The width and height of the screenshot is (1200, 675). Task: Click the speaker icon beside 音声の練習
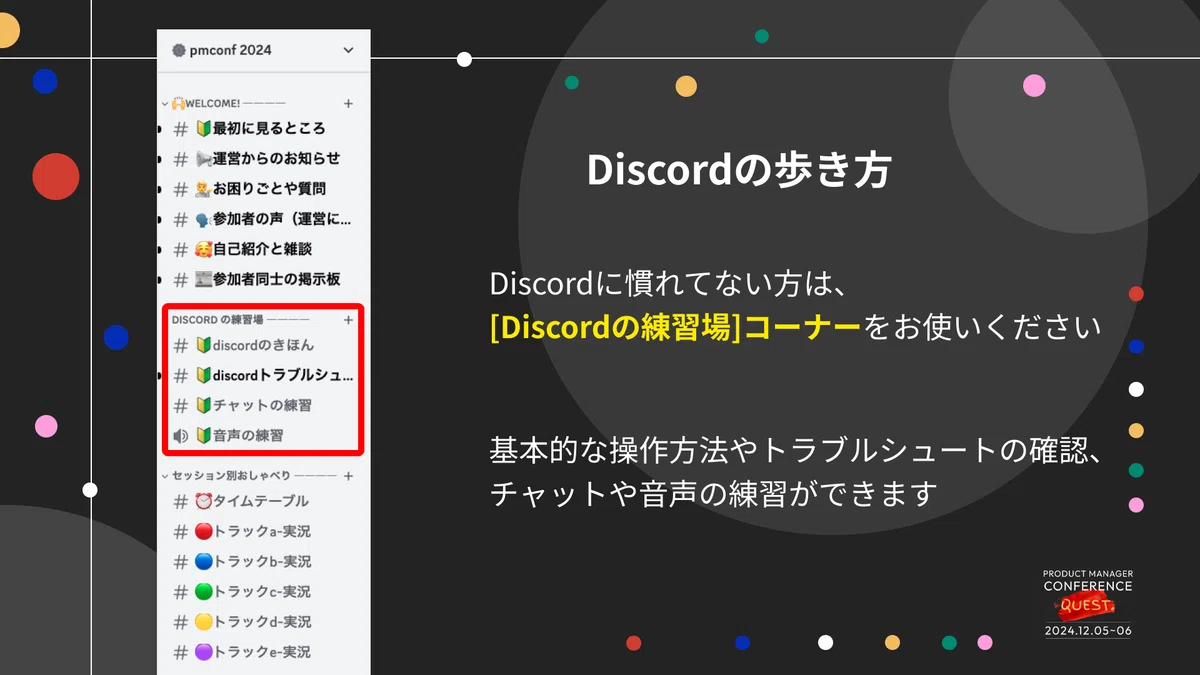180,436
